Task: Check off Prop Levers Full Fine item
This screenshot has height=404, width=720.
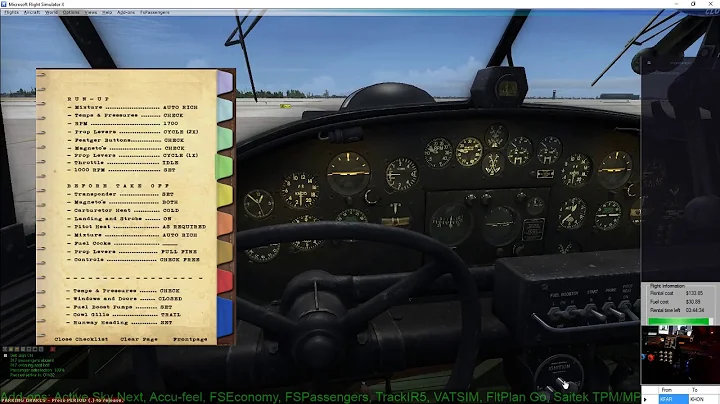Action: click(x=132, y=252)
